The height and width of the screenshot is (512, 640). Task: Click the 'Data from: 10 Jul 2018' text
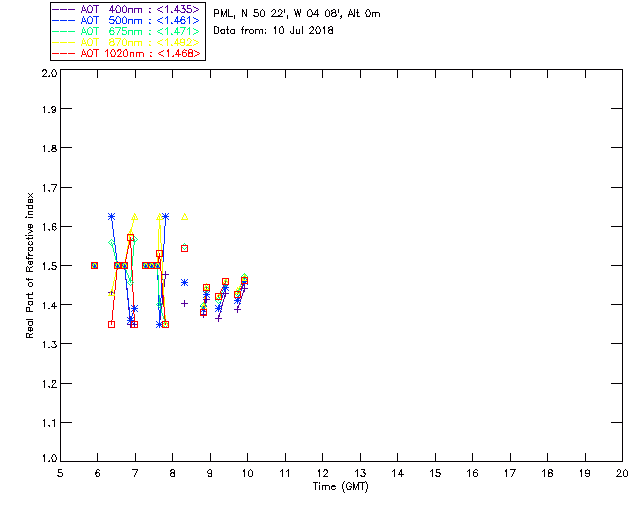273,31
